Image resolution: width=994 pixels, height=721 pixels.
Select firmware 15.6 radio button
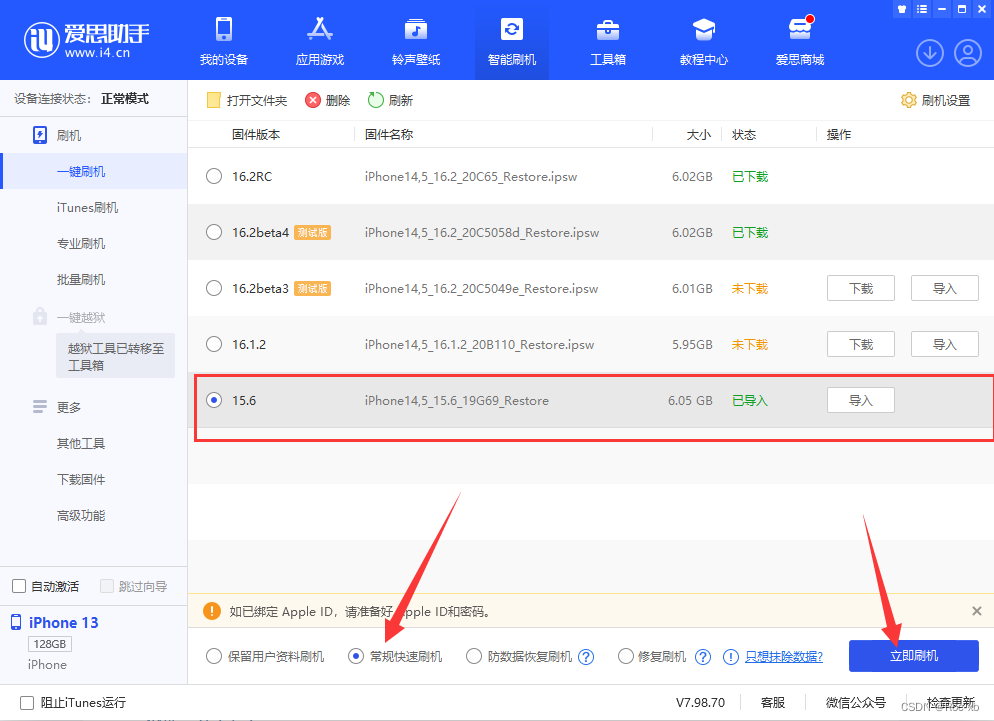(x=214, y=400)
